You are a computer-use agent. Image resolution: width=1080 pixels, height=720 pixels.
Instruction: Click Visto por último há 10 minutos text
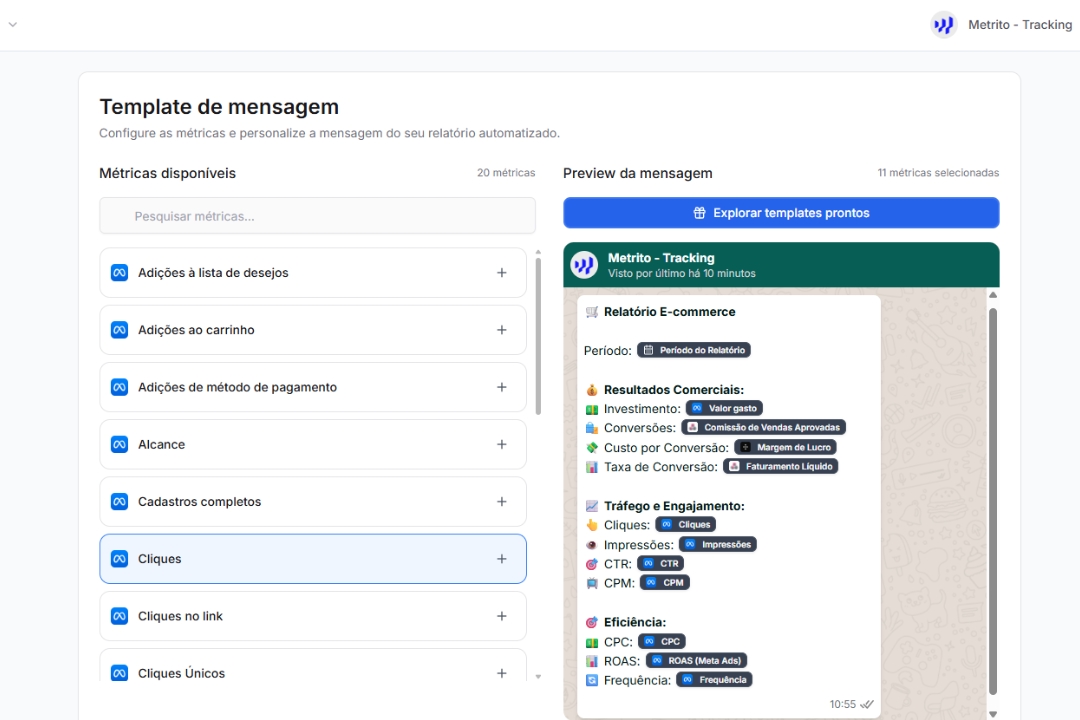[x=682, y=274]
